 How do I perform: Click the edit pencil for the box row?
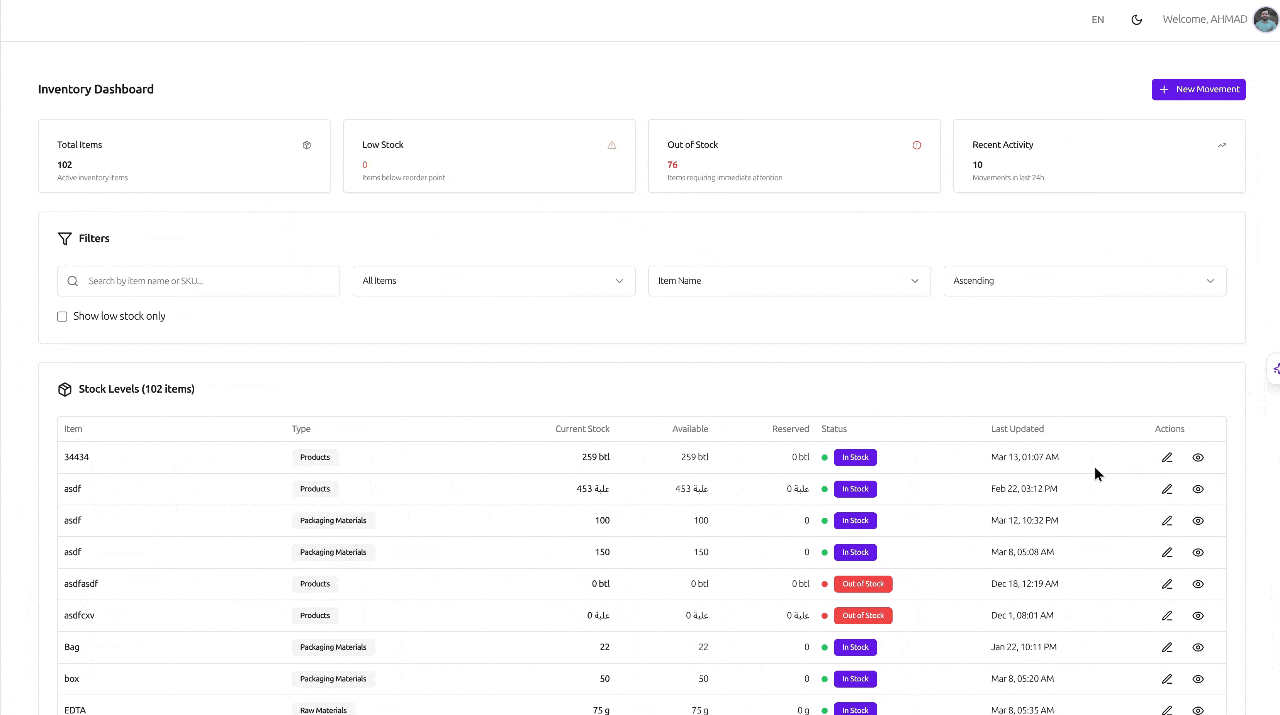click(1166, 679)
